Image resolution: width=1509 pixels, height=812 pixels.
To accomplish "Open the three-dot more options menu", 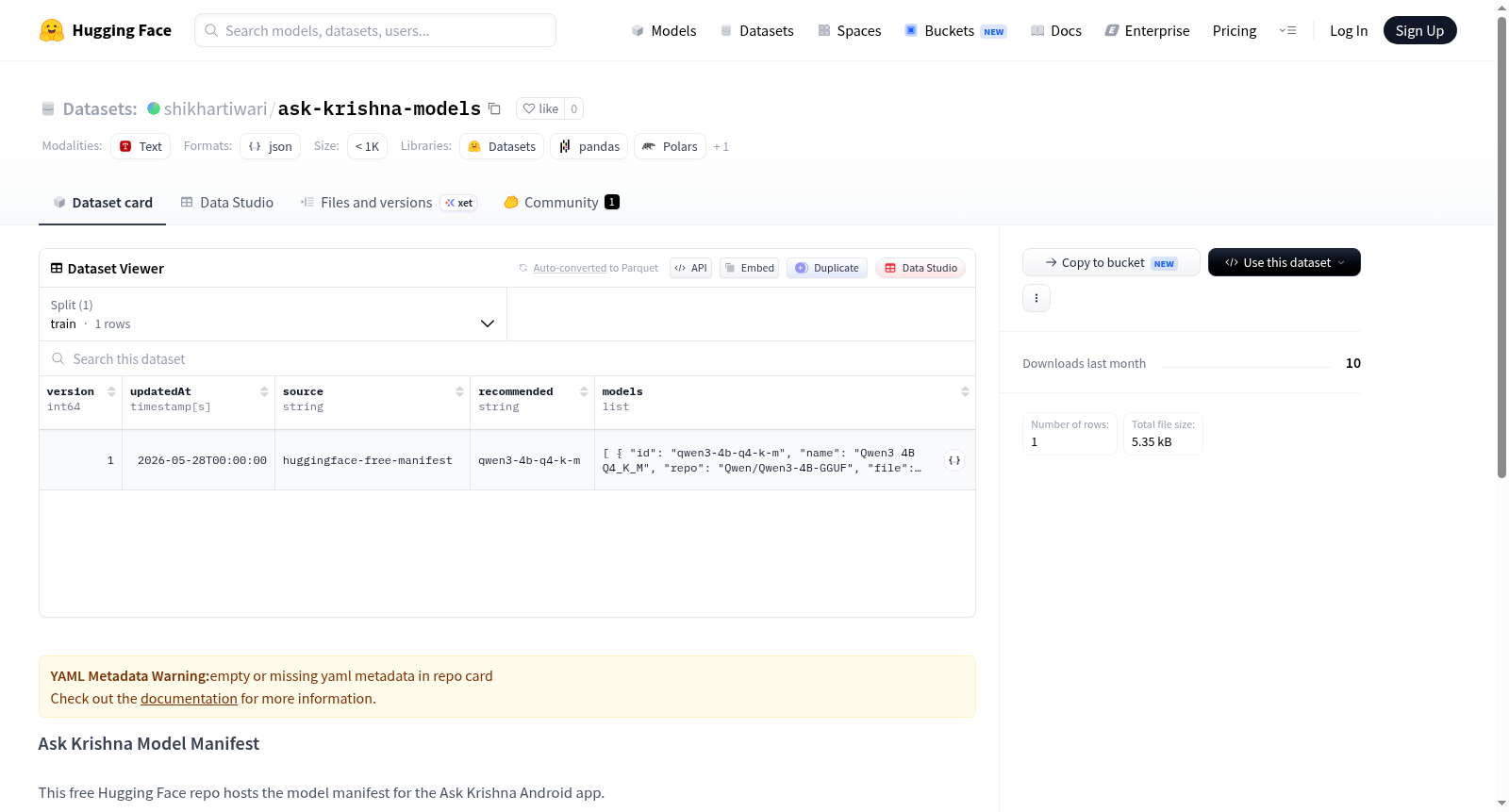I will 1036,298.
